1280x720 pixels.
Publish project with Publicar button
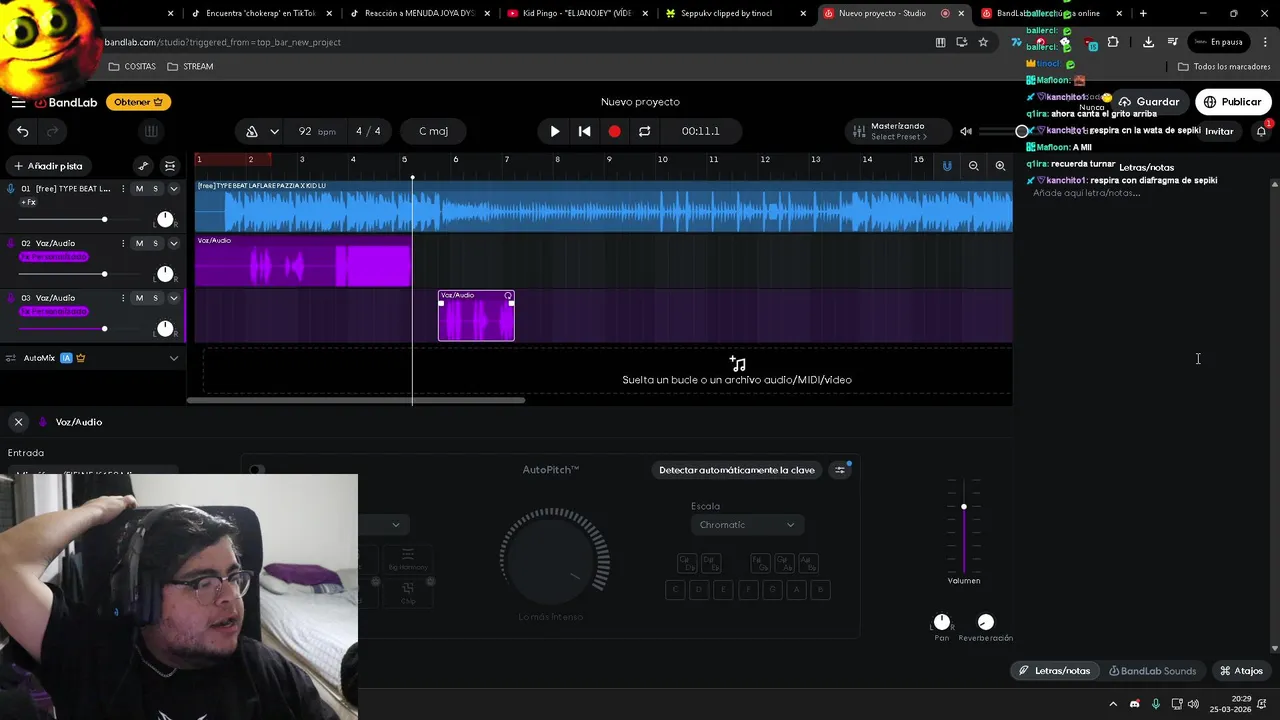[x=1232, y=102]
